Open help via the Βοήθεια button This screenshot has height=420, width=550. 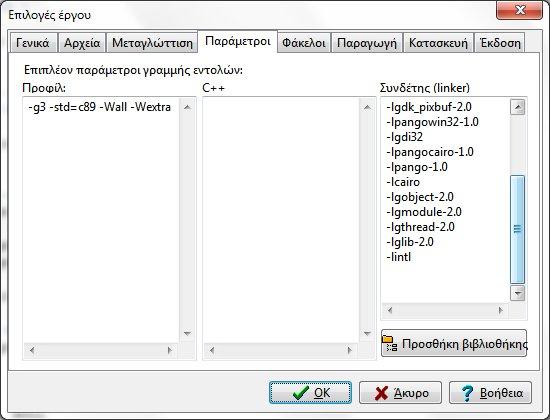click(490, 392)
